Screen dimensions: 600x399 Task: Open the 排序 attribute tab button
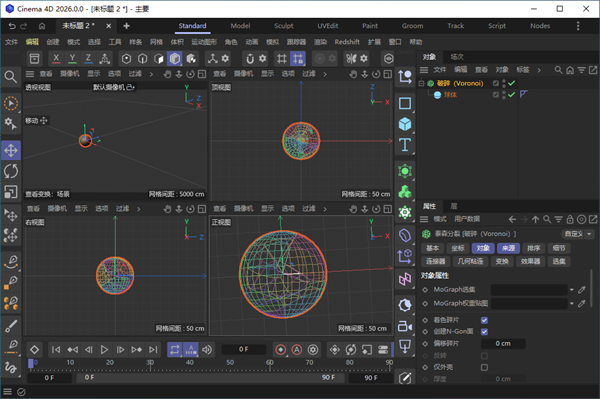533,248
